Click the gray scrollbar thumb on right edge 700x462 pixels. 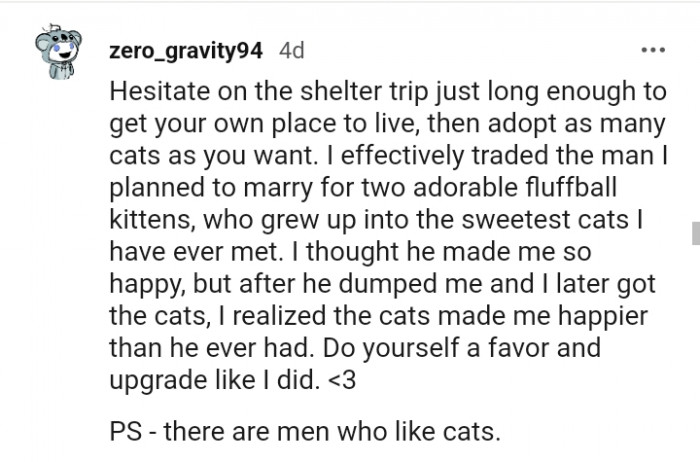coord(695,234)
